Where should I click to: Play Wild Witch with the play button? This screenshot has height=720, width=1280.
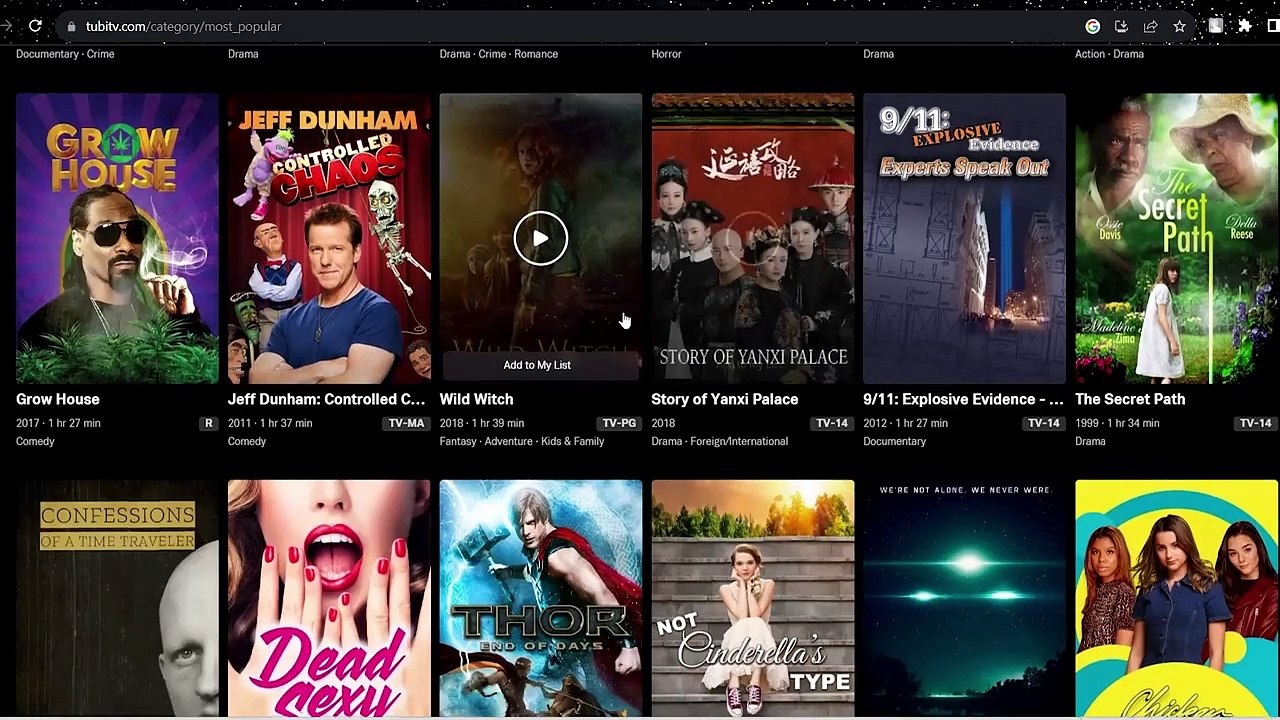pos(541,238)
